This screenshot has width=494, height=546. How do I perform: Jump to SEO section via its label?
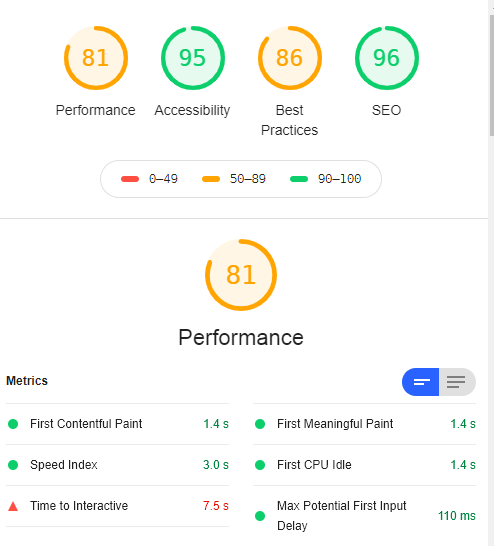(387, 110)
